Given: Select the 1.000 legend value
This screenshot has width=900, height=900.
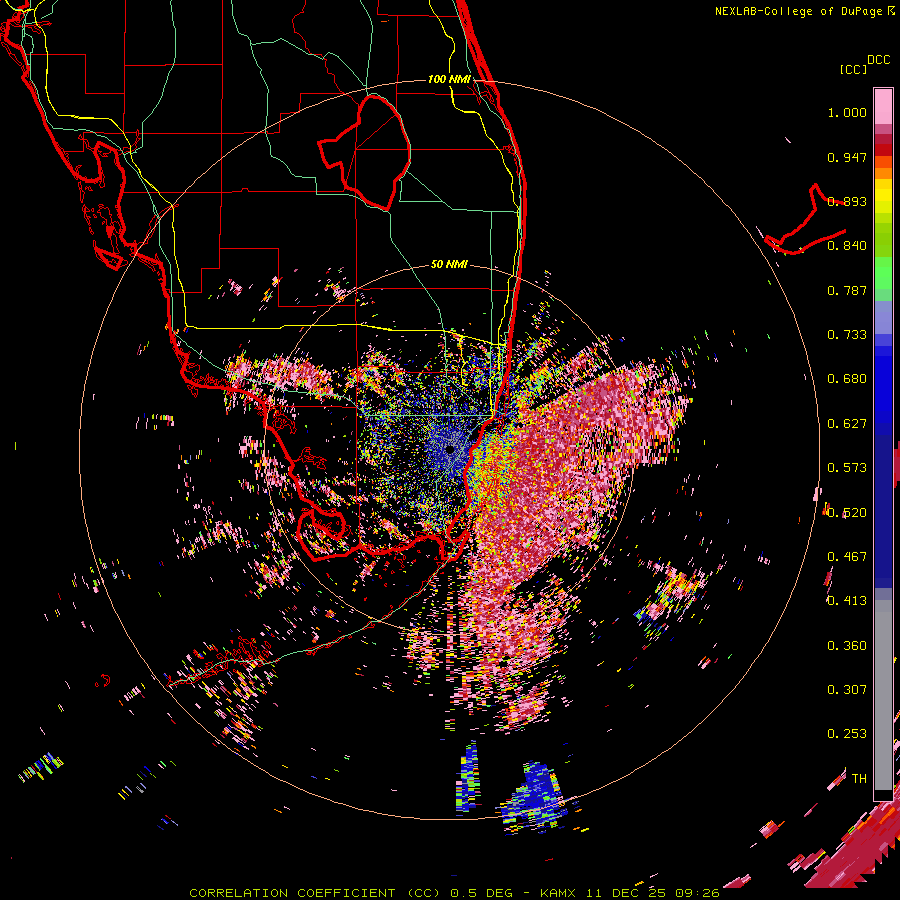Looking at the screenshot, I should click(x=847, y=112).
